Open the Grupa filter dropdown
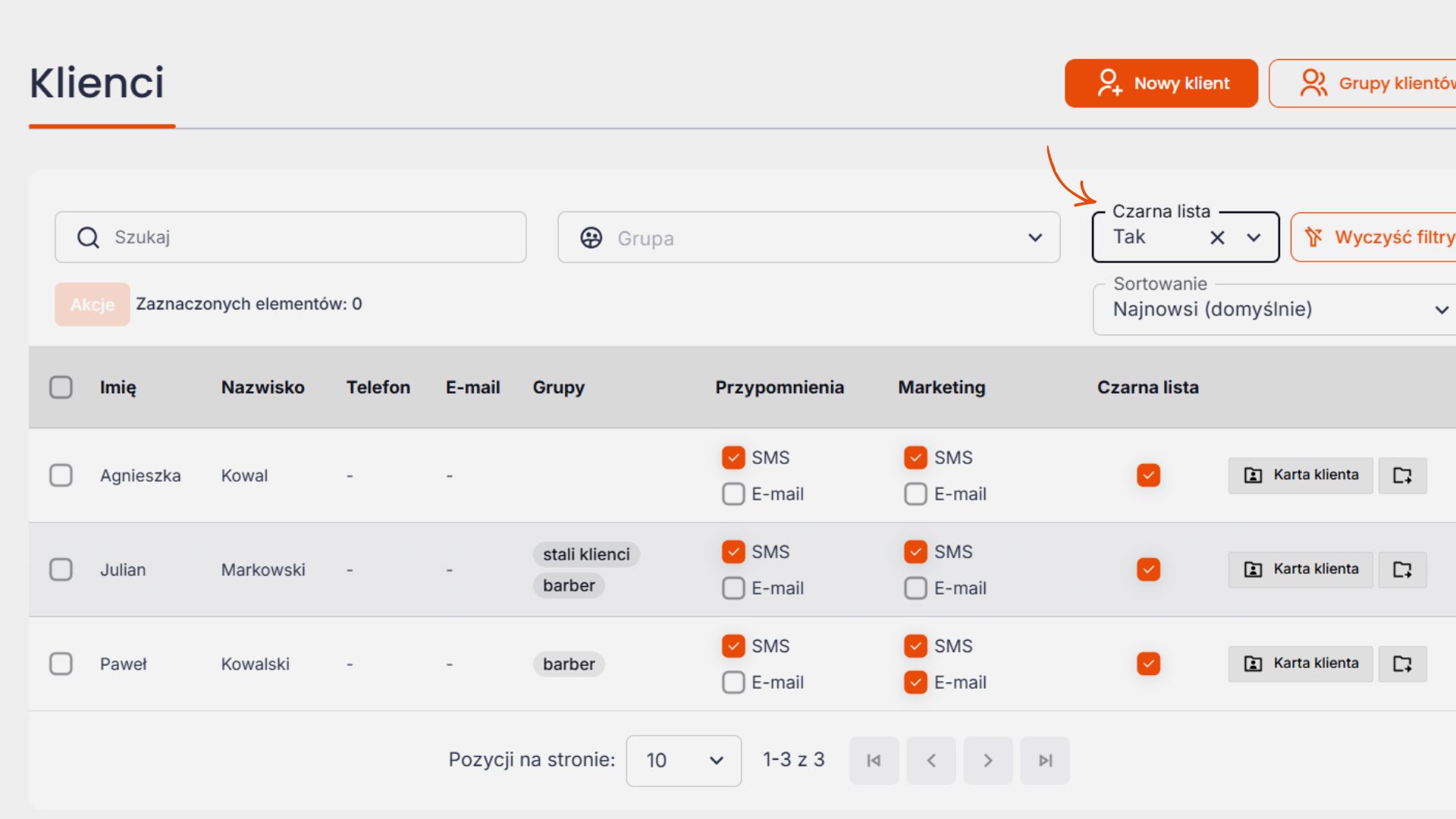This screenshot has width=1456, height=819. (808, 237)
